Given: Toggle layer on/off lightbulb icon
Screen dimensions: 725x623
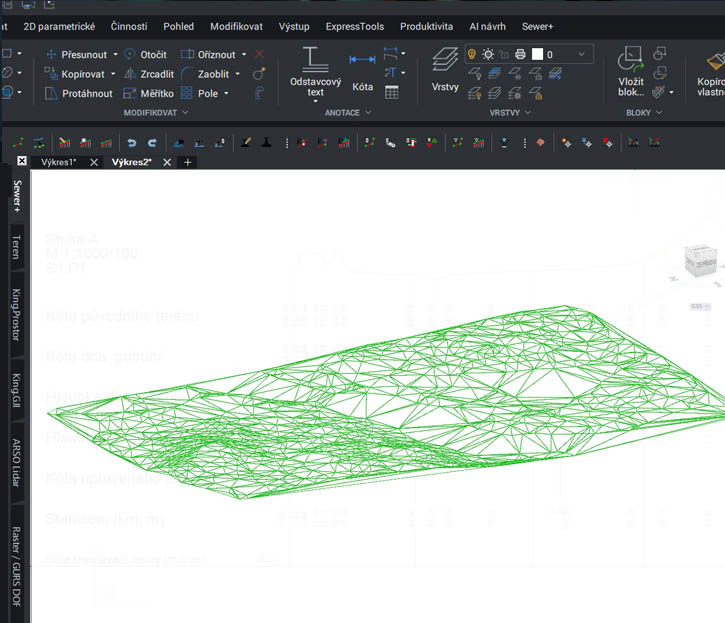Looking at the screenshot, I should coord(473,54).
